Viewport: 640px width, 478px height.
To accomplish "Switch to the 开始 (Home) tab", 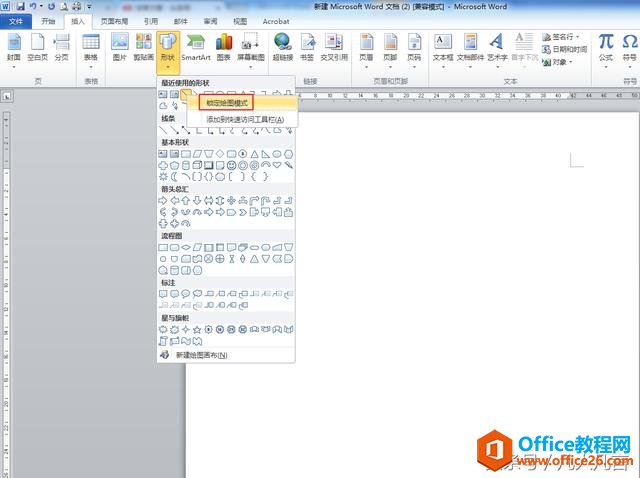I will [x=48, y=21].
